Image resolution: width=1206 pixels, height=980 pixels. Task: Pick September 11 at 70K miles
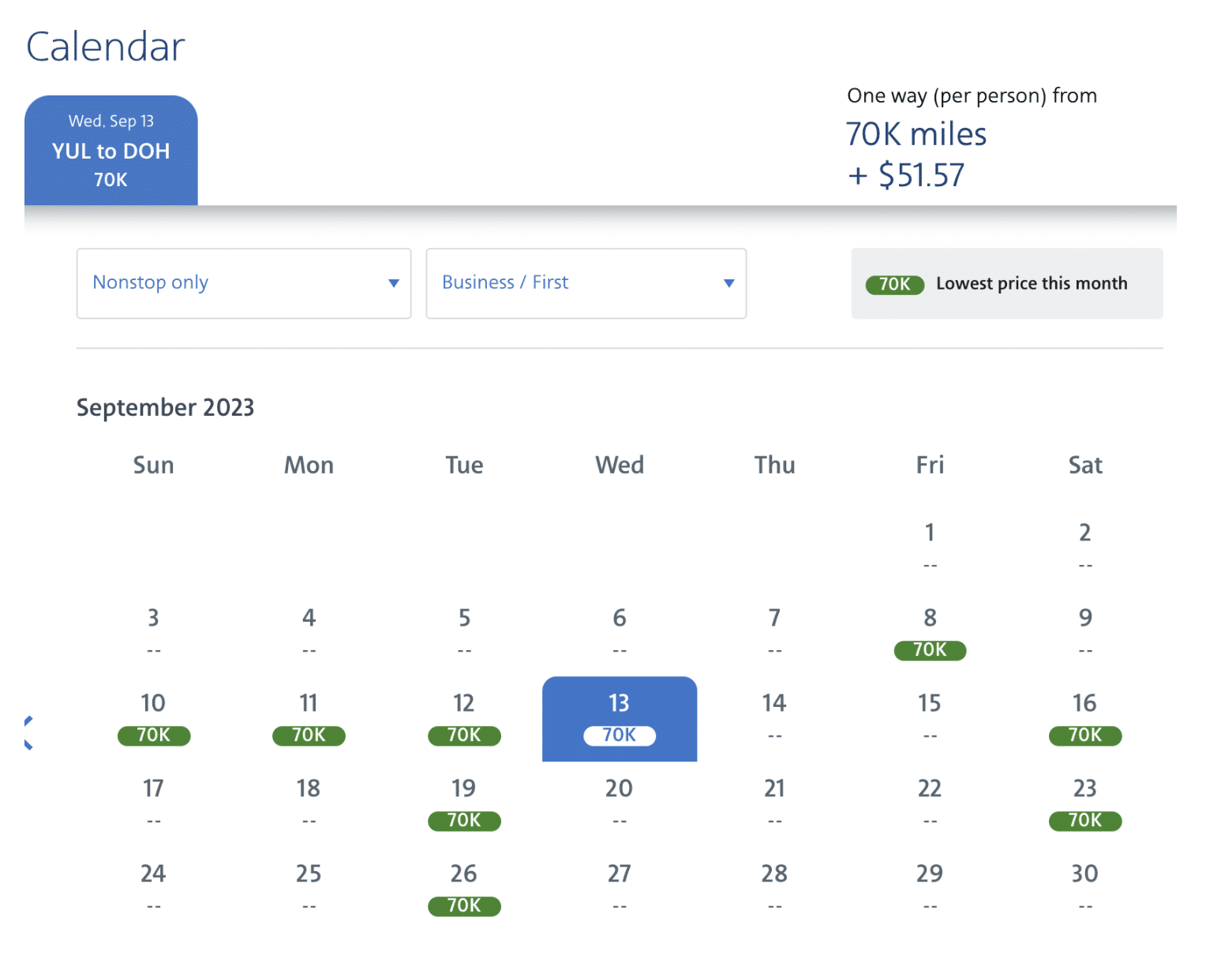[309, 719]
